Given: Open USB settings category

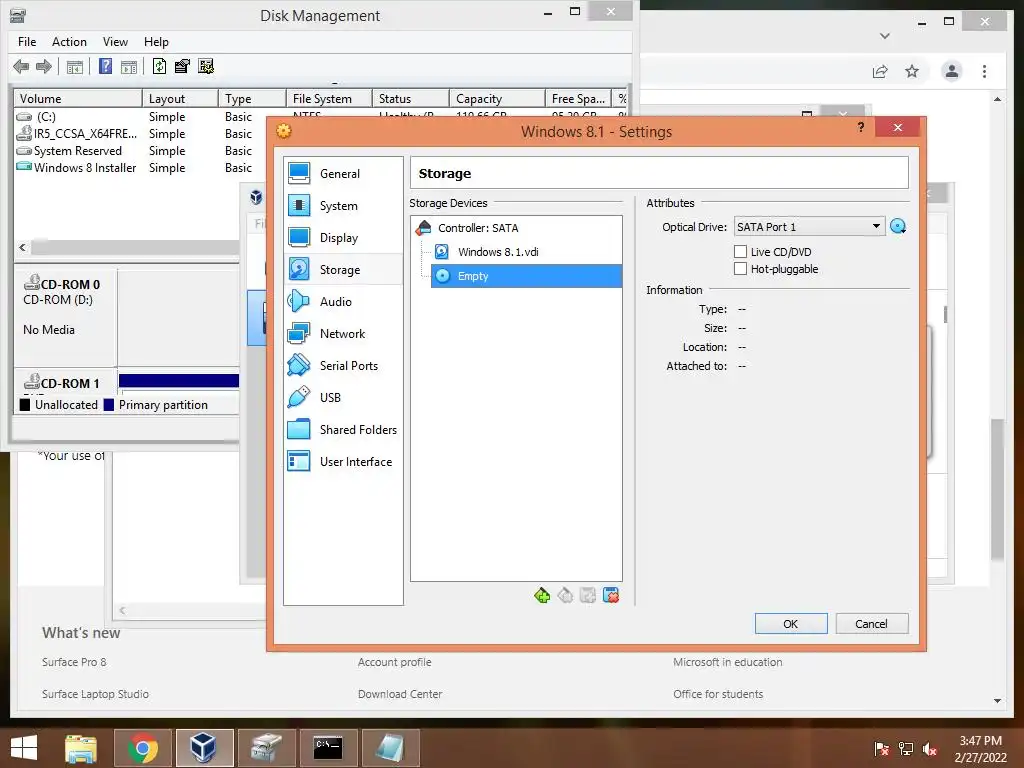Looking at the screenshot, I should (x=343, y=398).
